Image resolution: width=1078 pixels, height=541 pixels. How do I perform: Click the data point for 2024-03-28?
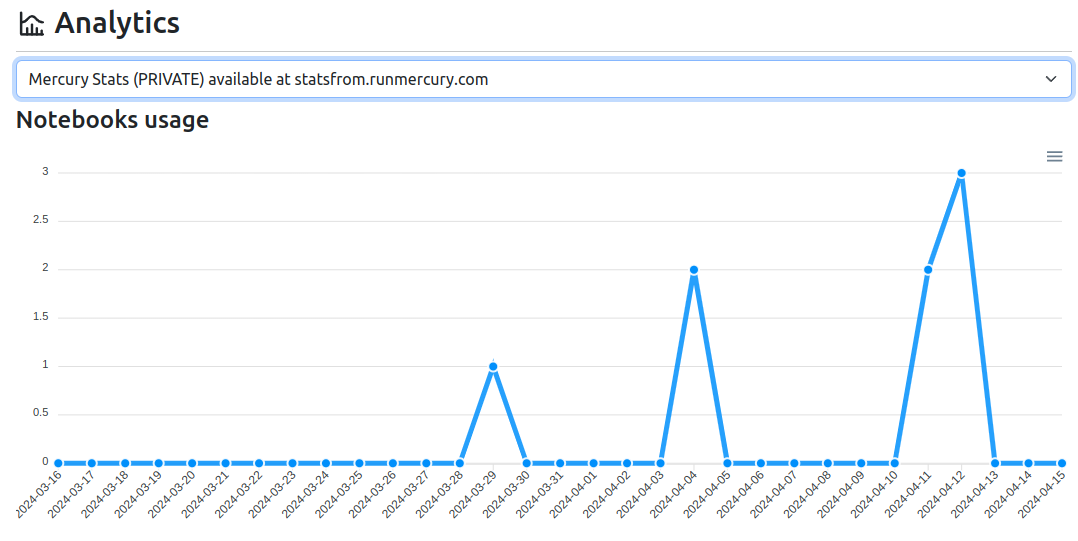click(459, 463)
